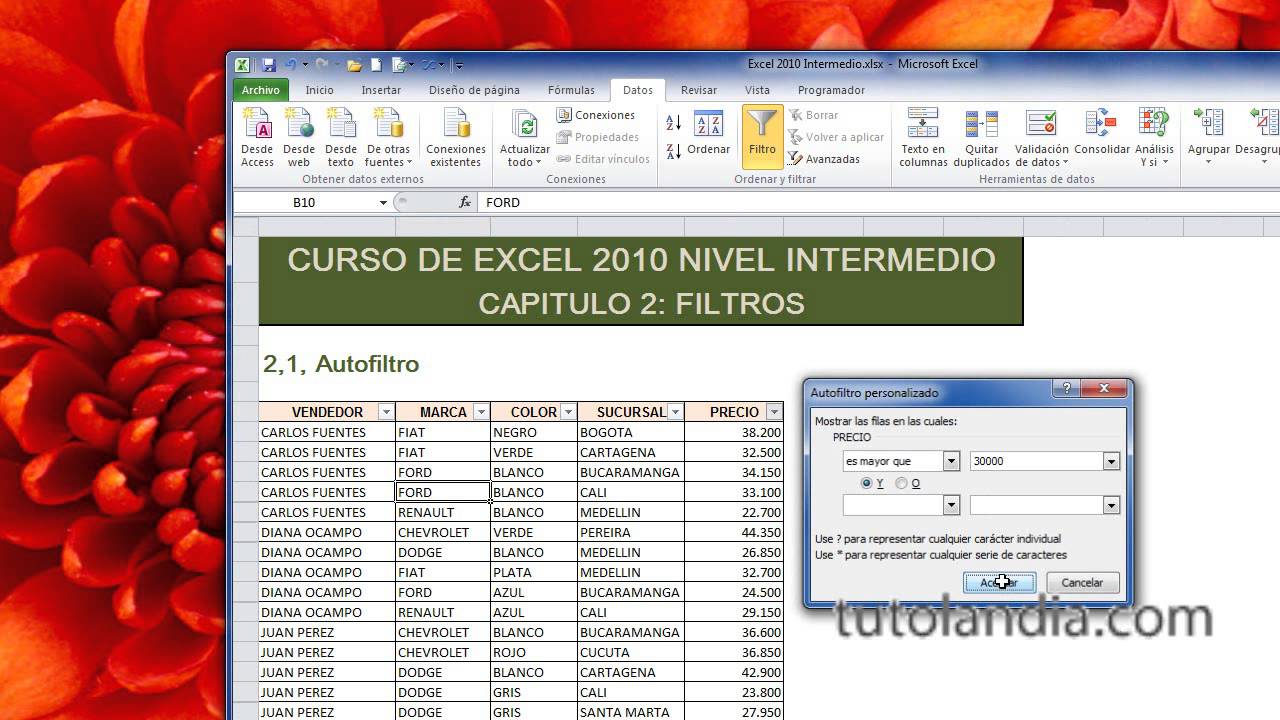Select the SANTA MARTA cell

click(631, 712)
